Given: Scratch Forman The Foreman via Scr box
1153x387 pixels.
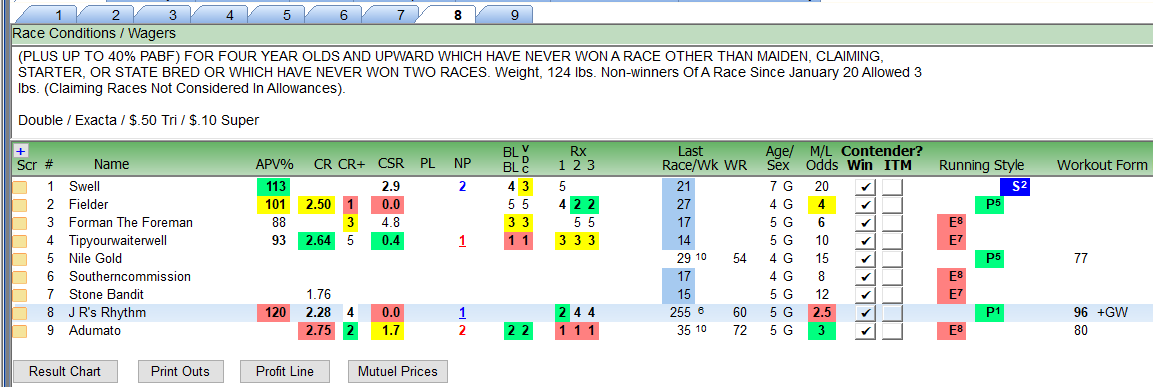Looking at the screenshot, I should 20,223.
